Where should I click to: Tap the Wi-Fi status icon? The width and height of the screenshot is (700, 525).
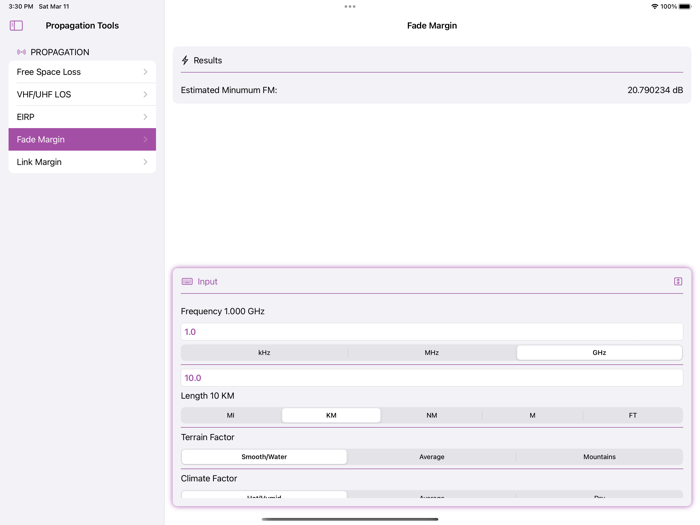coord(654,7)
